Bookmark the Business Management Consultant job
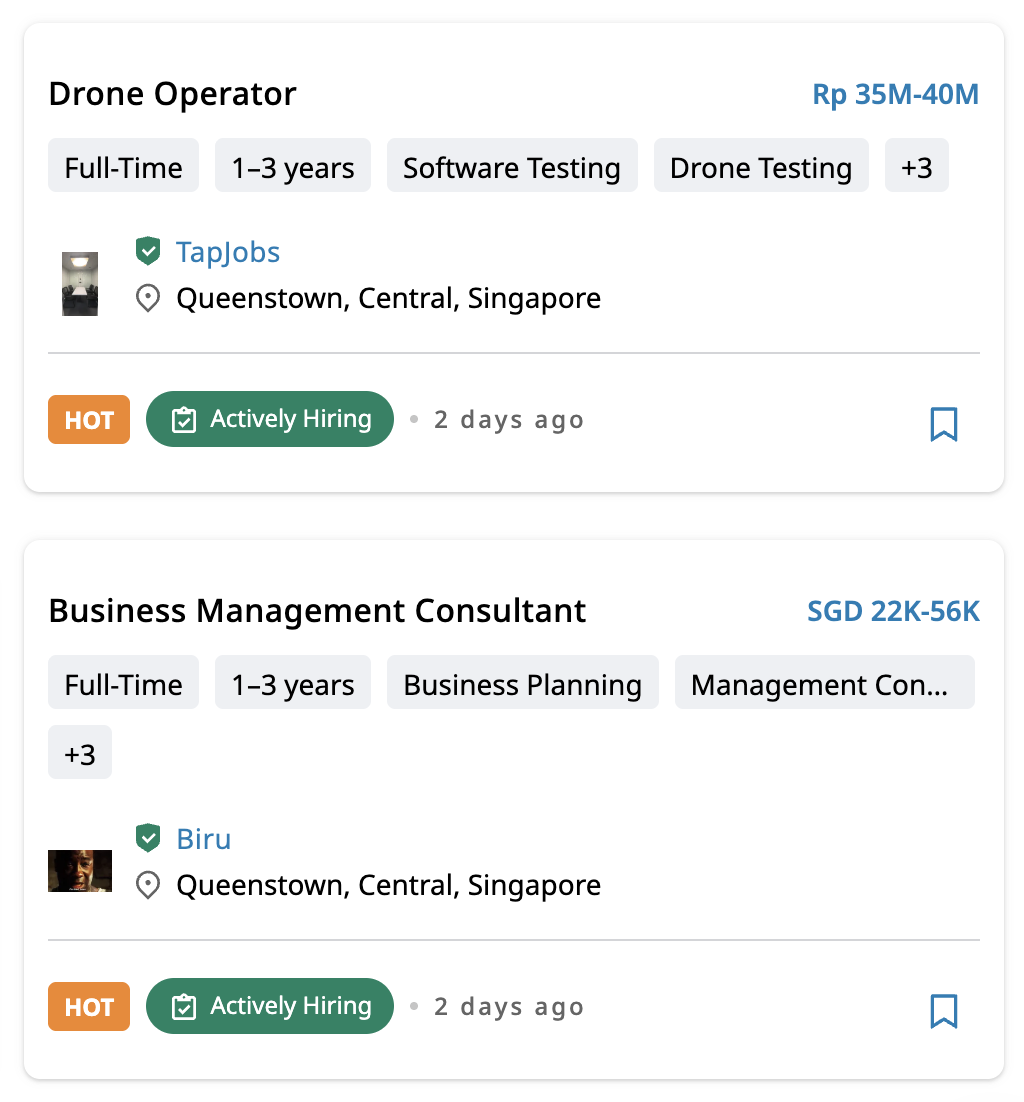The image size is (1024, 1102). click(x=944, y=1011)
